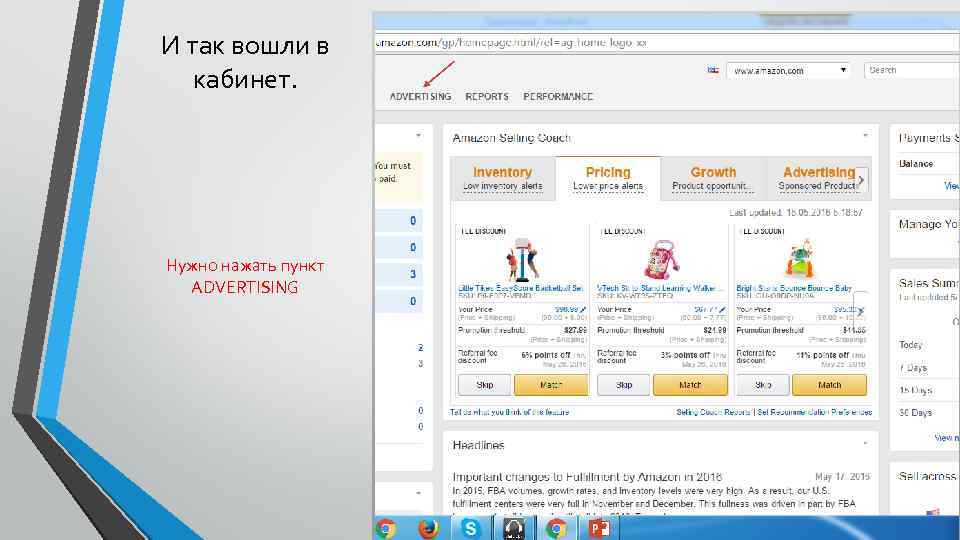960x540 pixels.
Task: Skip the Little Tikes Basketball recommendation
Action: pyautogui.click(x=484, y=385)
